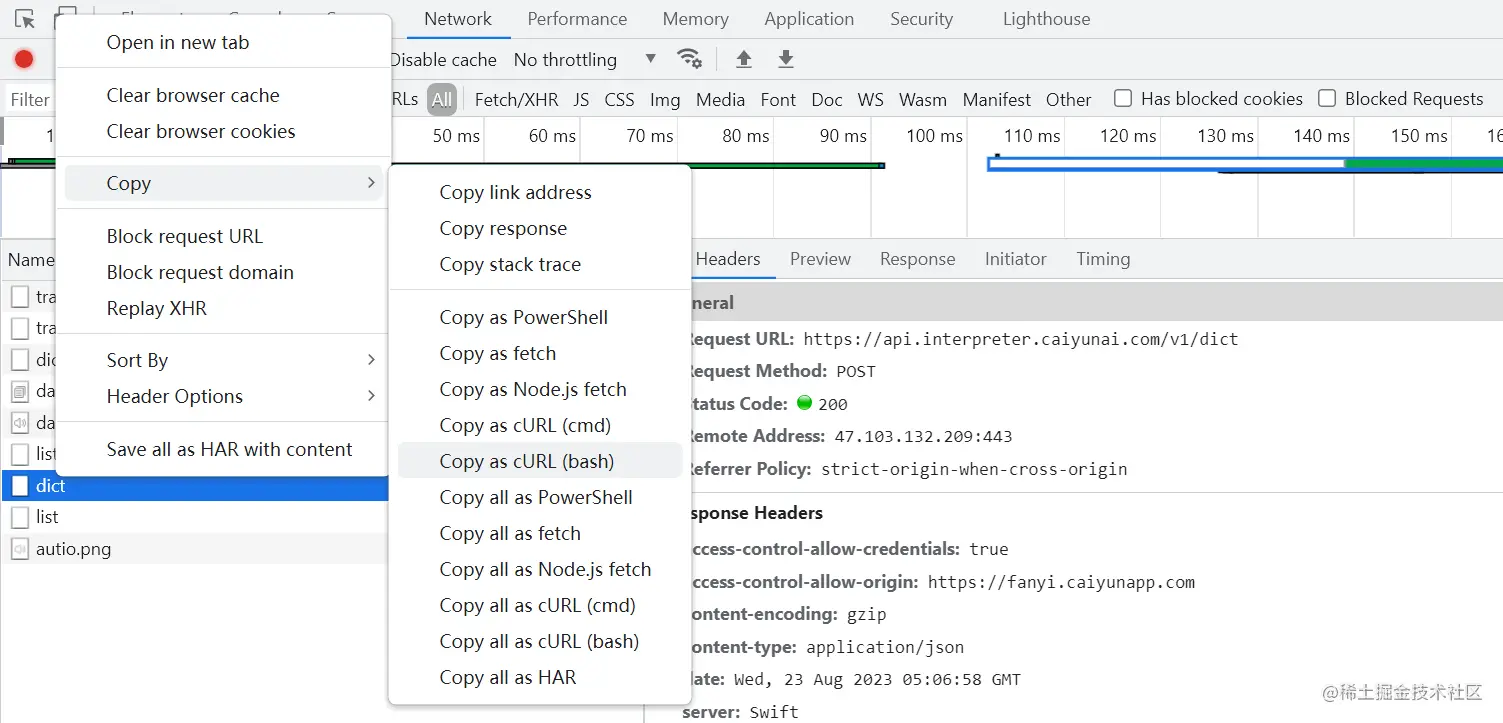The width and height of the screenshot is (1503, 723).
Task: Select Copy response
Action: (540, 228)
